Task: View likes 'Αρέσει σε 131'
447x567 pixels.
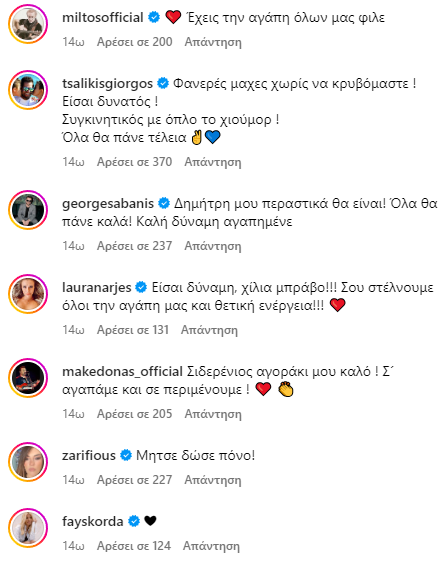Action: [x=133, y=330]
